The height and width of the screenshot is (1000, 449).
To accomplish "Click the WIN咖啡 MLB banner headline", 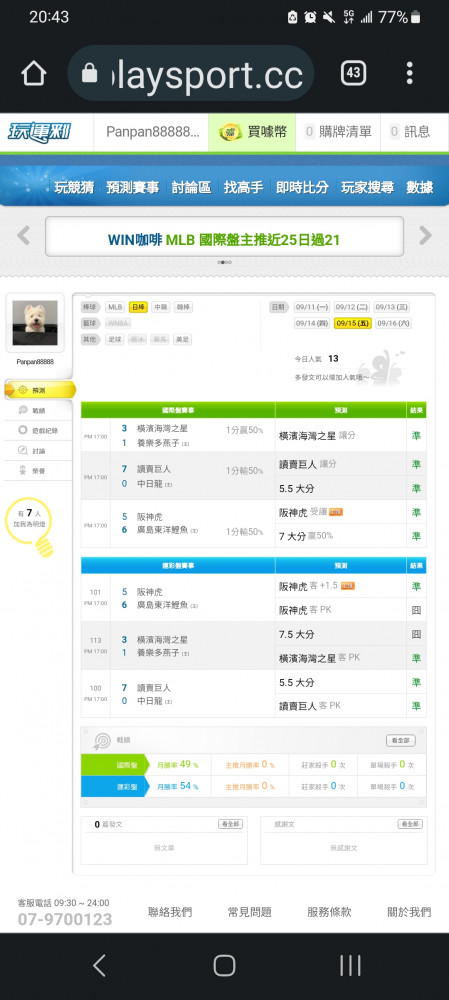I will [224, 240].
